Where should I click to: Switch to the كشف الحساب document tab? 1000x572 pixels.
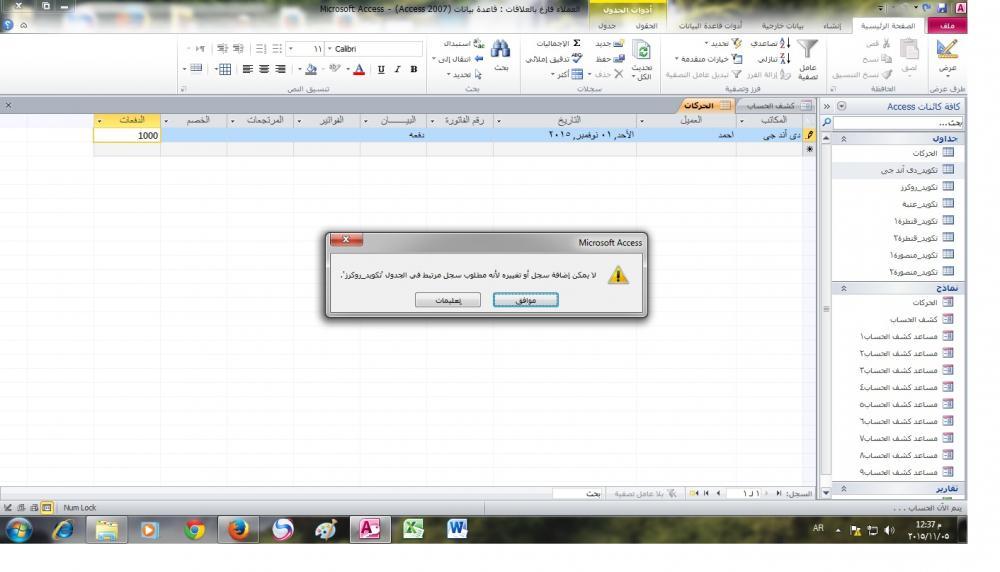(x=776, y=106)
